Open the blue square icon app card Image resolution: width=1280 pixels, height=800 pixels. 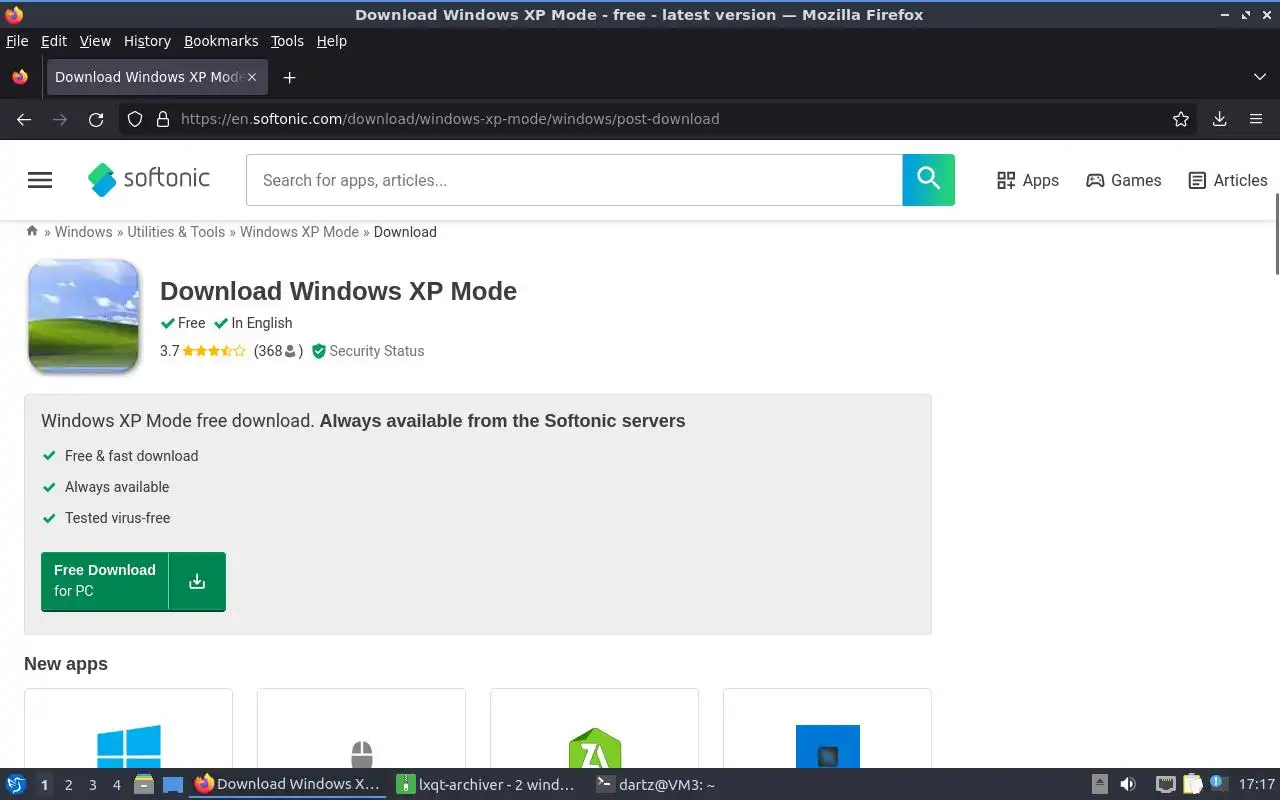coord(827,728)
